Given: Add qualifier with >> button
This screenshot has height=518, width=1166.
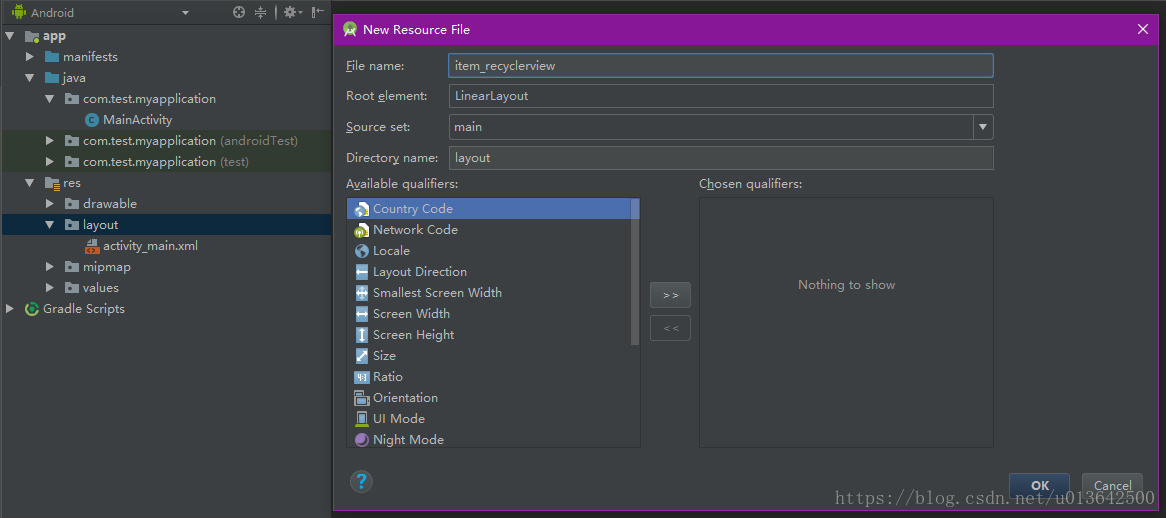Looking at the screenshot, I should [x=670, y=295].
